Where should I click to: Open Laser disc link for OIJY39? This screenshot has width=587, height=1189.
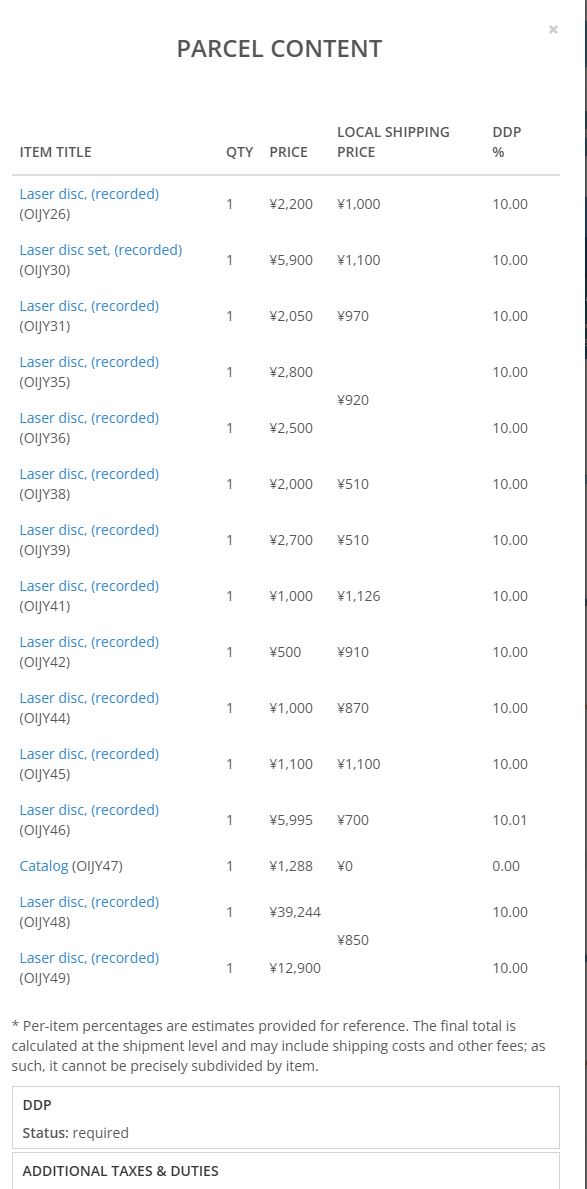point(89,530)
